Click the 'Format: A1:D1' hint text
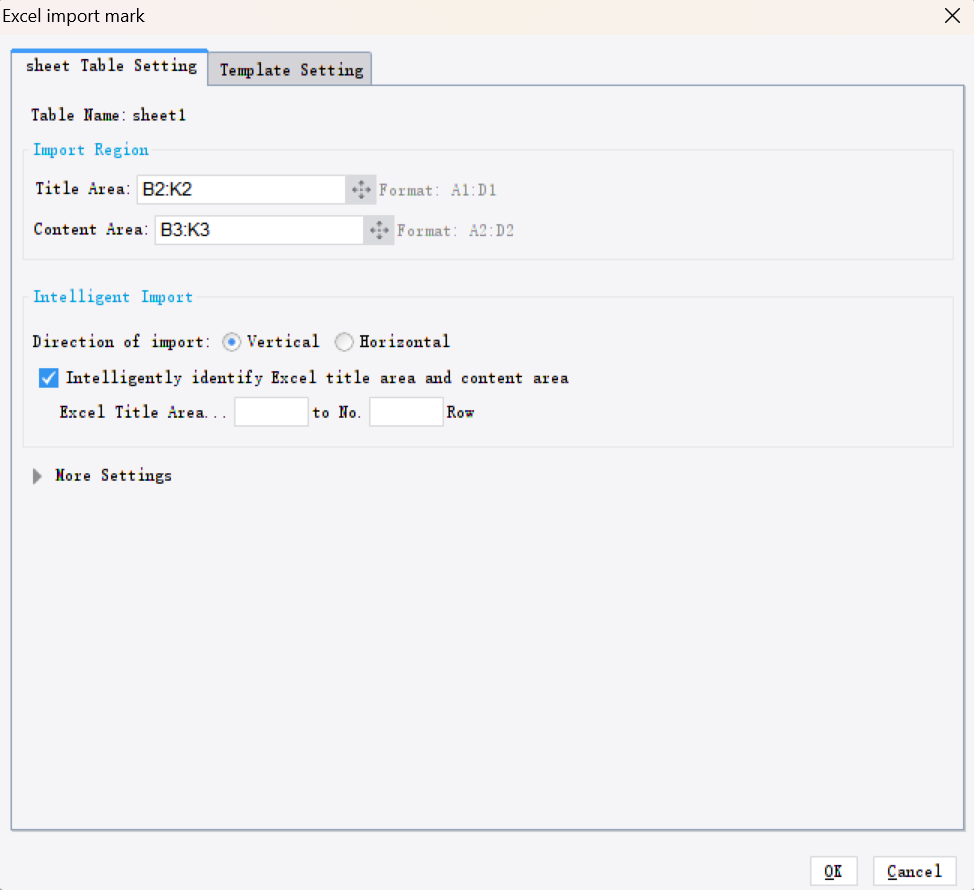 [x=438, y=190]
